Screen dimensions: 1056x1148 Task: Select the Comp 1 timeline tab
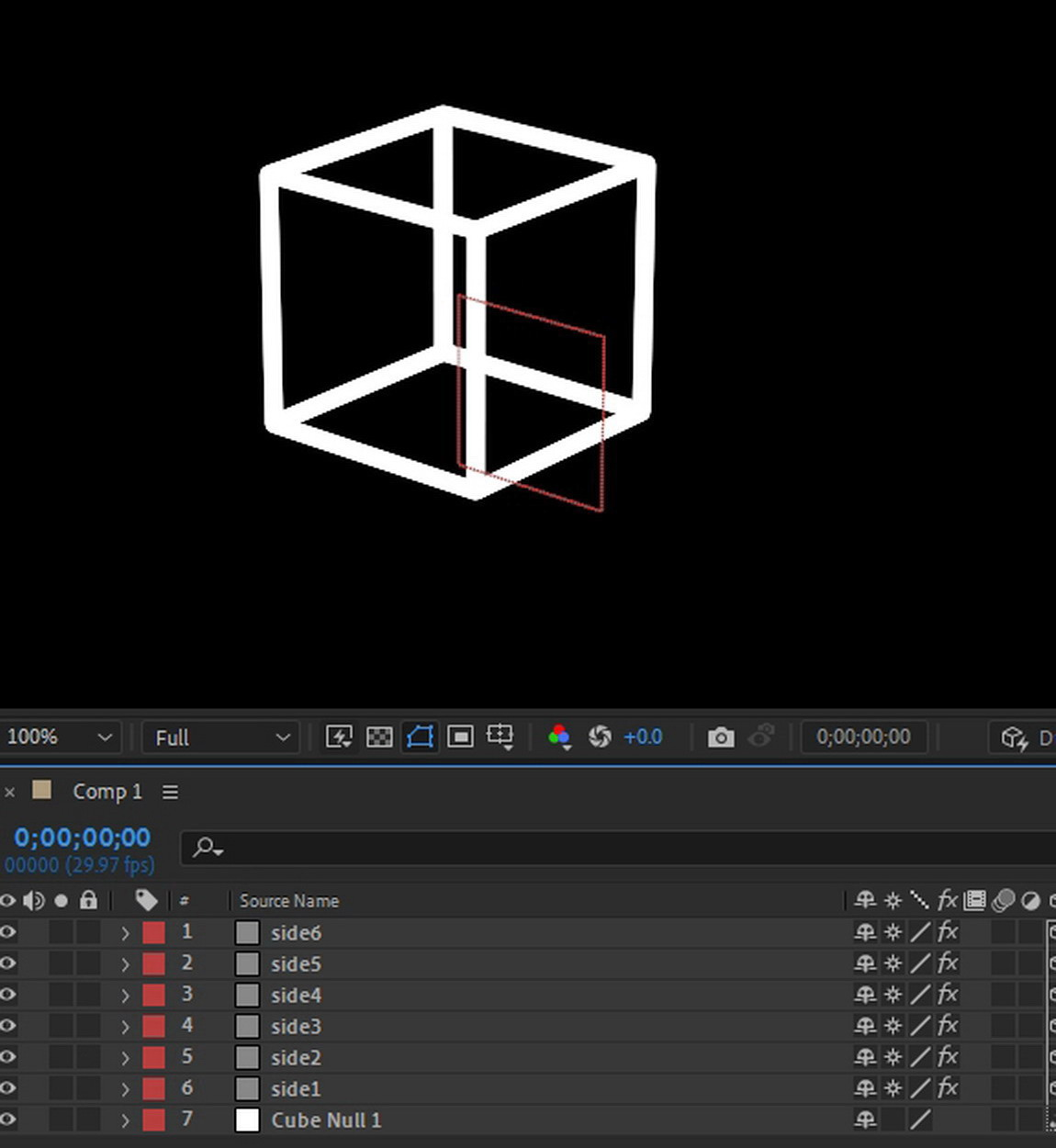pyautogui.click(x=107, y=792)
